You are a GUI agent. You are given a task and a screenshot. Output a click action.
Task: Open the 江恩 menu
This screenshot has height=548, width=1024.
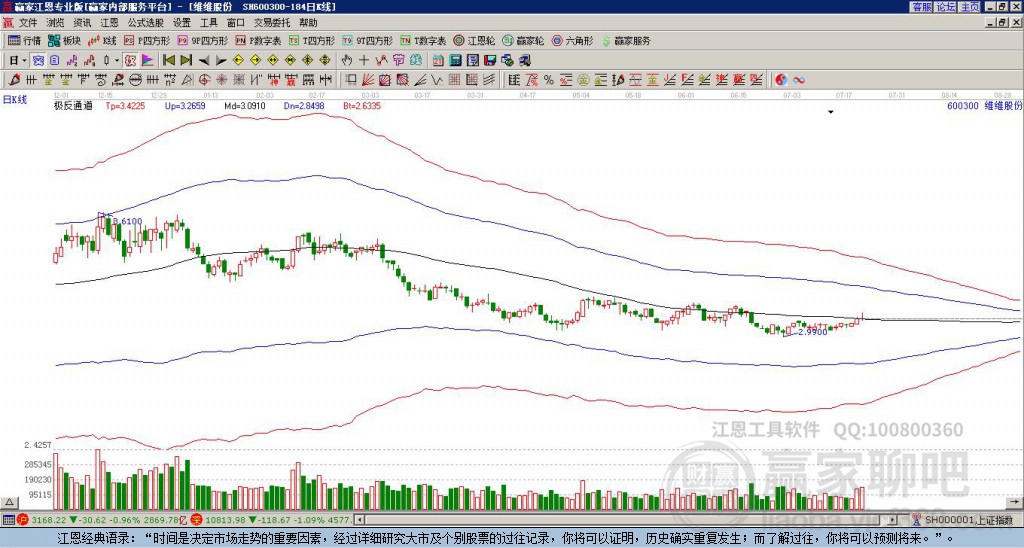coord(109,23)
